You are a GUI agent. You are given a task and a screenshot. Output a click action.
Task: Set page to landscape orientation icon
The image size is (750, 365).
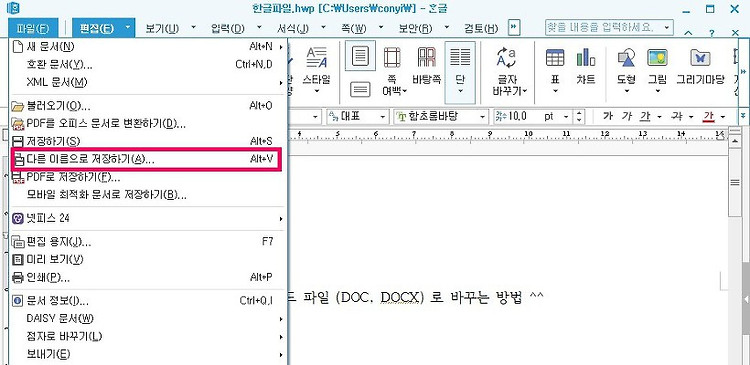(x=360, y=89)
